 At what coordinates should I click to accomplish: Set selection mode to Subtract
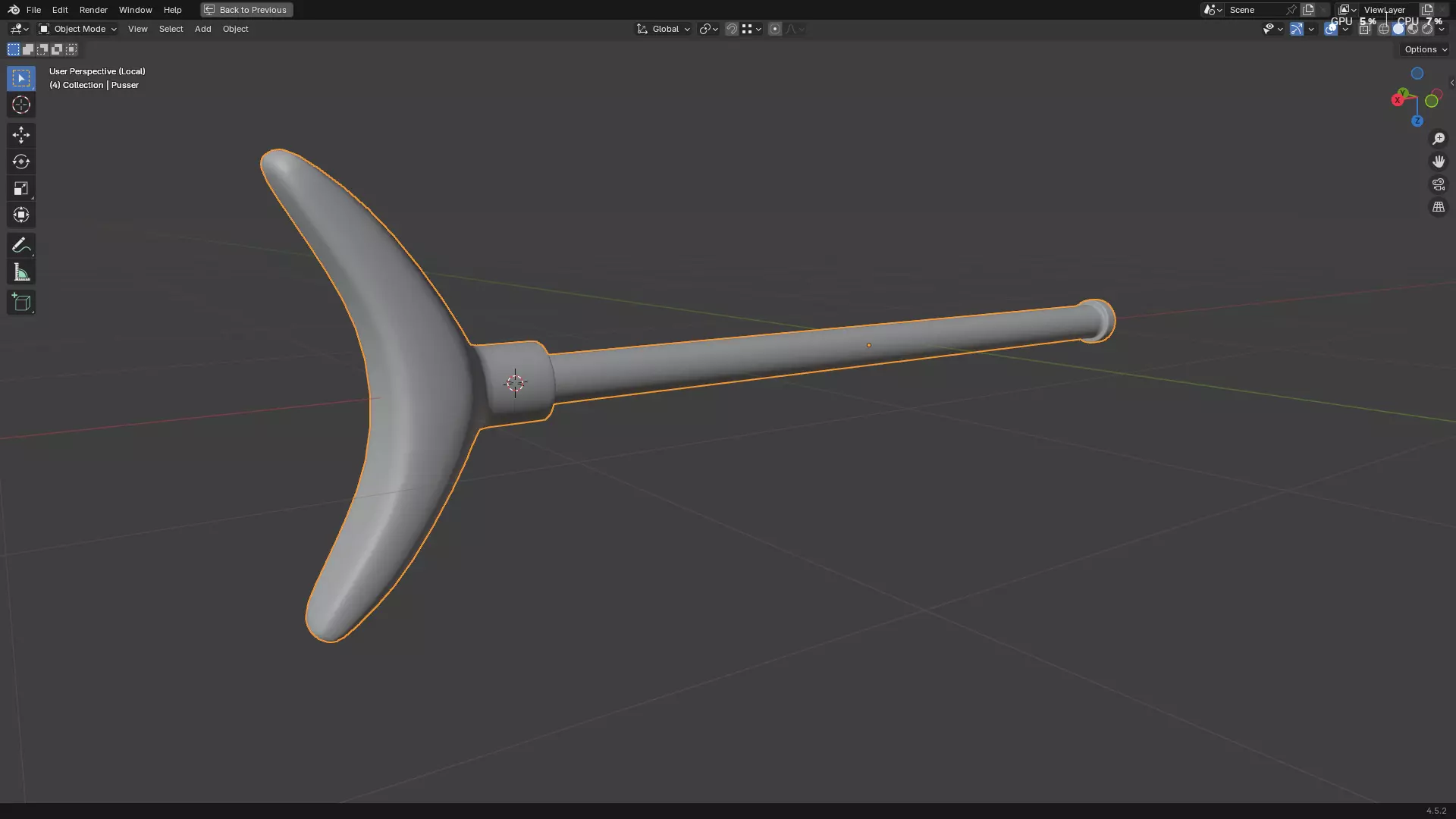42,49
